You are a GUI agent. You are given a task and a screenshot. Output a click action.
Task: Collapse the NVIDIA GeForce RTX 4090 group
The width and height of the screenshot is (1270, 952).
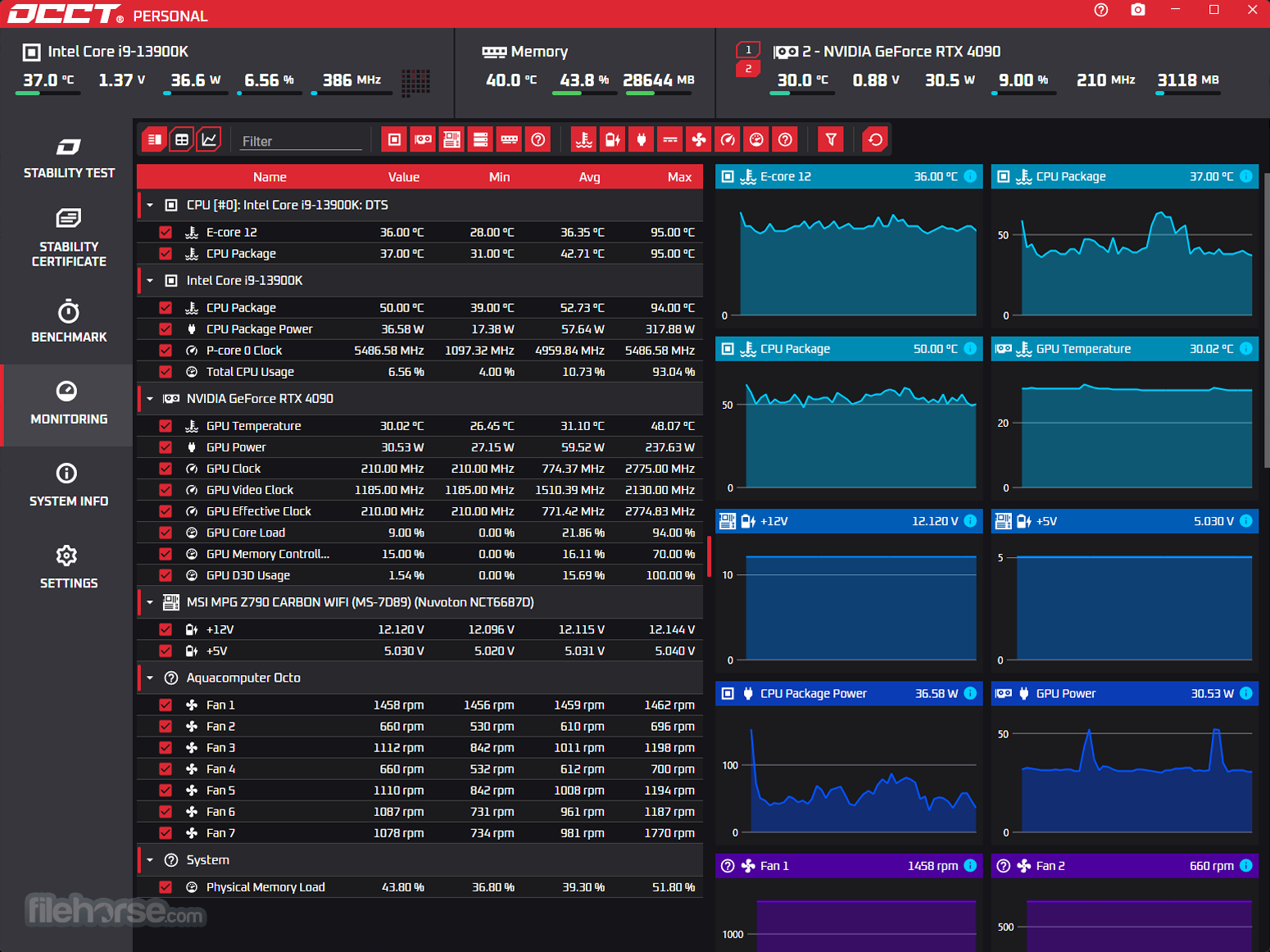tap(150, 398)
